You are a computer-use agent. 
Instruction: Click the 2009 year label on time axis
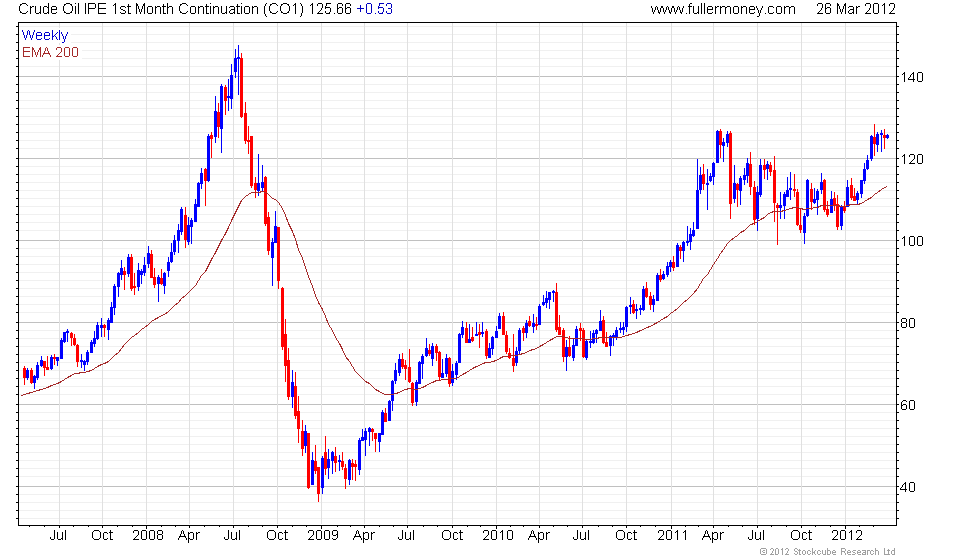pyautogui.click(x=322, y=536)
